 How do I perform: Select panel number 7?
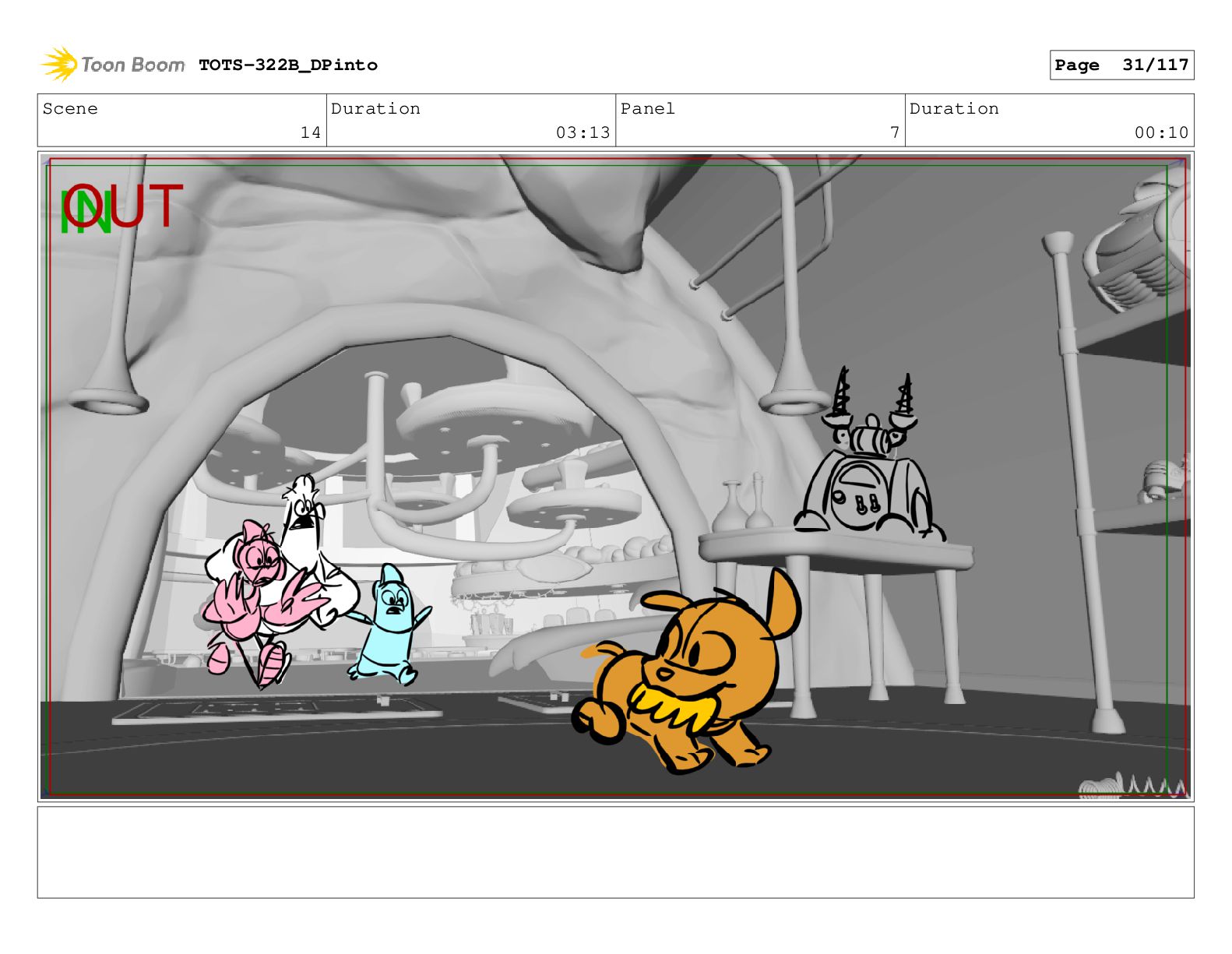(895, 133)
